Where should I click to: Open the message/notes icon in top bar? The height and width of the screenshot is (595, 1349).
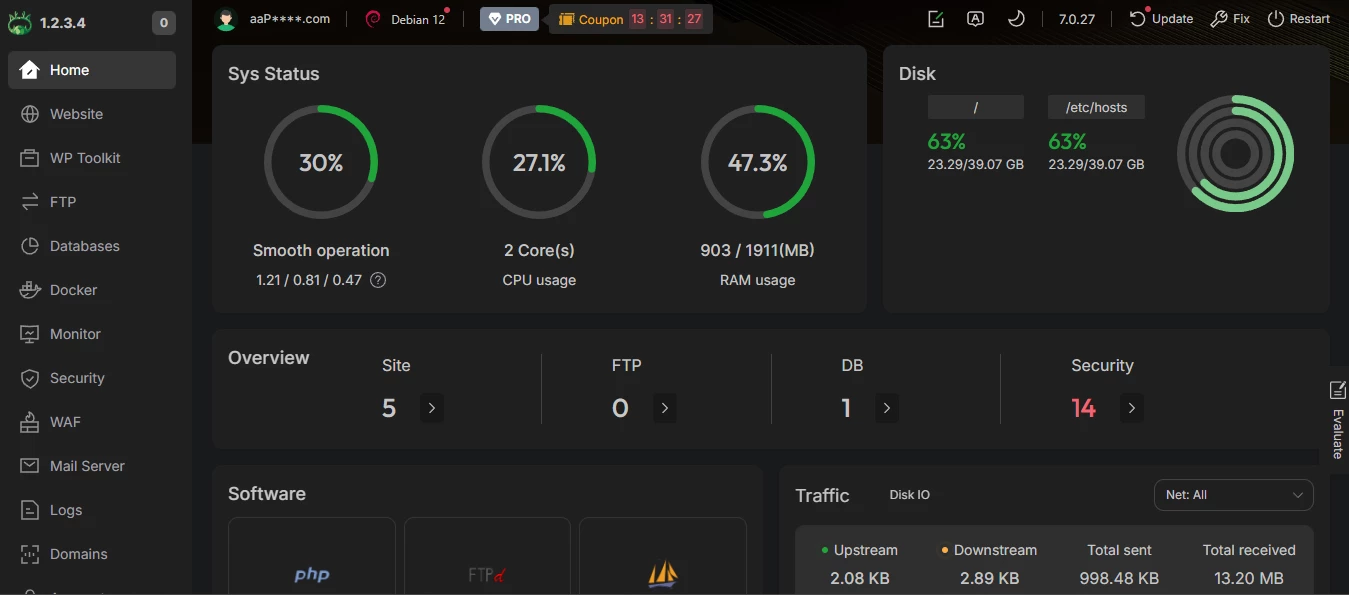pos(935,18)
